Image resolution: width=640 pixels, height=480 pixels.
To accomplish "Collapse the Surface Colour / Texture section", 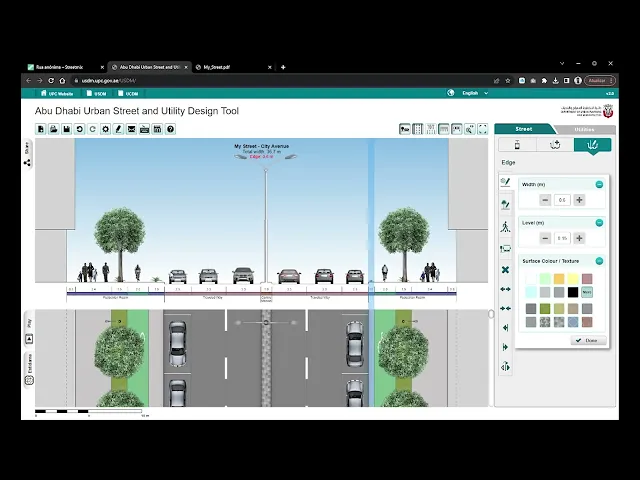I will click(599, 261).
